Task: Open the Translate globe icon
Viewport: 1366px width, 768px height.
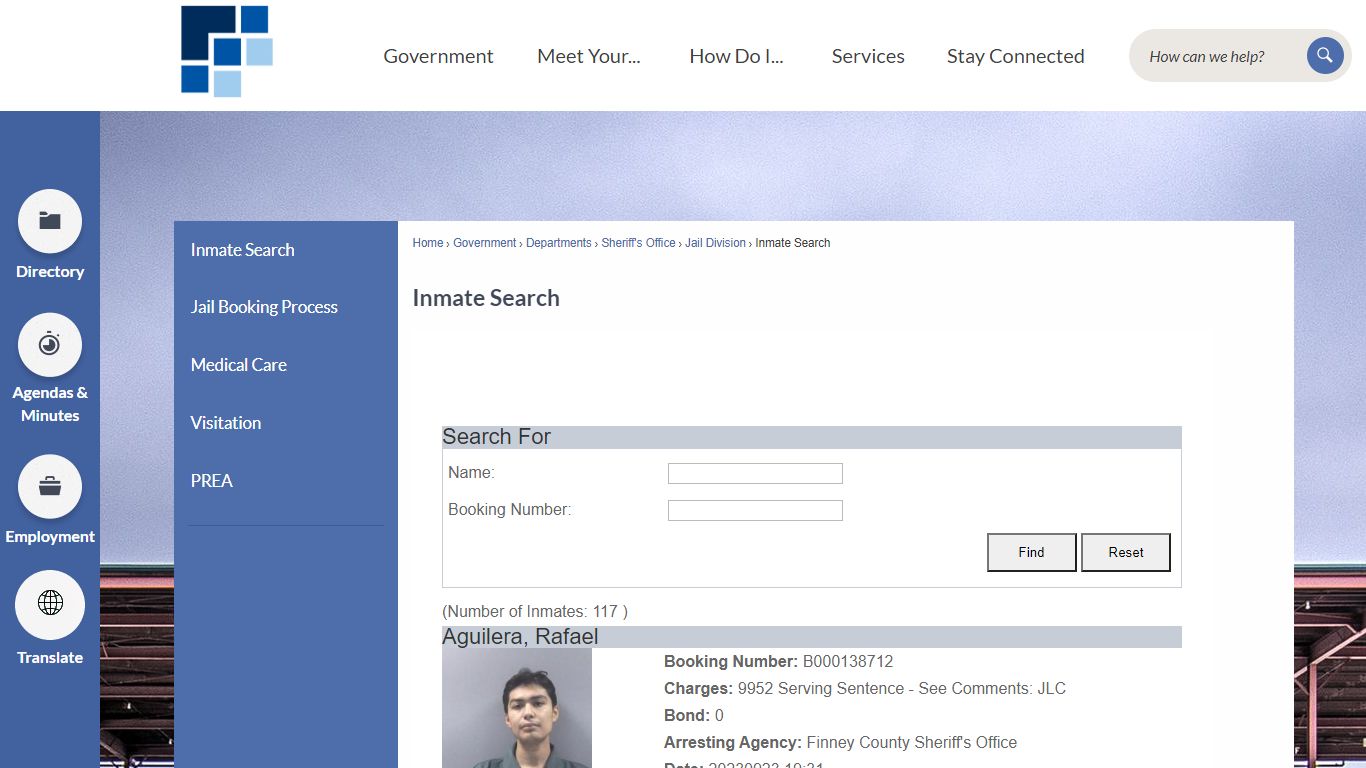Action: point(50,604)
